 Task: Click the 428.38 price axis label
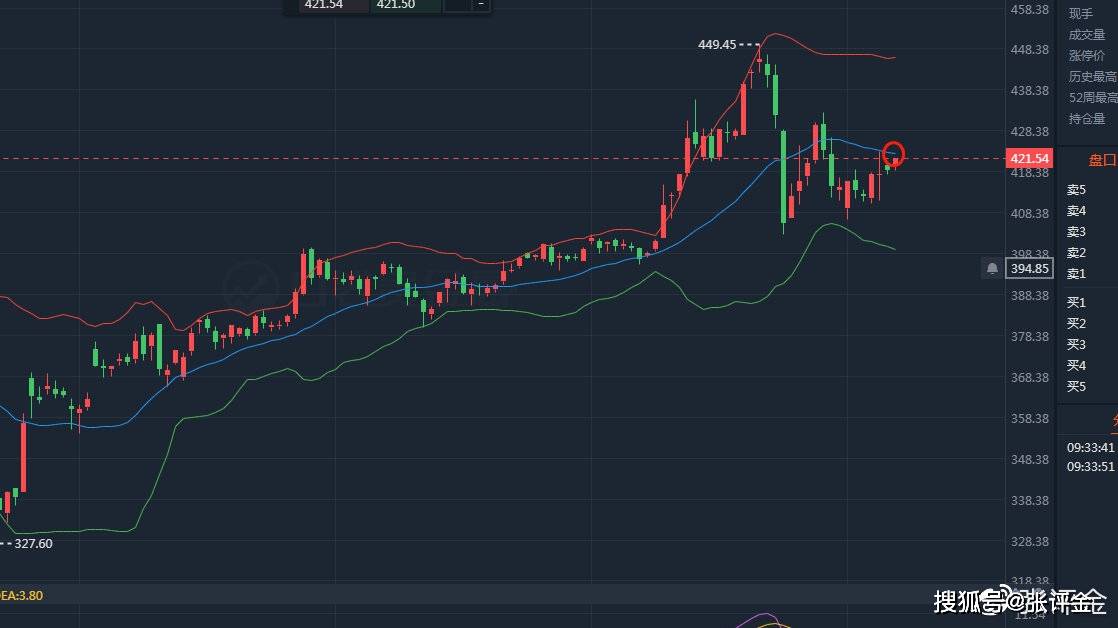(1030, 131)
